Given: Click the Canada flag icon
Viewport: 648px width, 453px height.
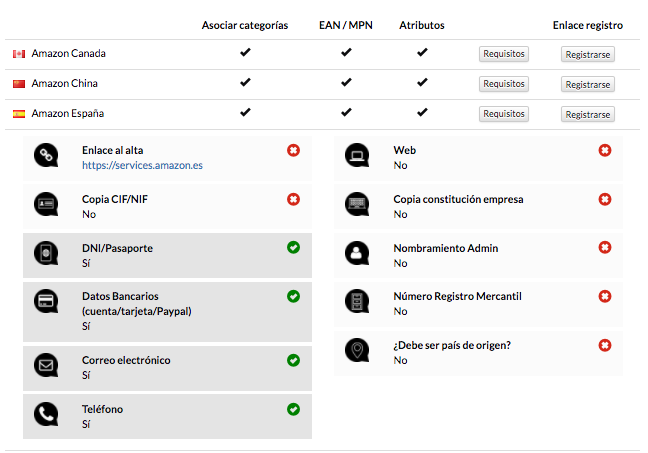Looking at the screenshot, I should (19, 54).
